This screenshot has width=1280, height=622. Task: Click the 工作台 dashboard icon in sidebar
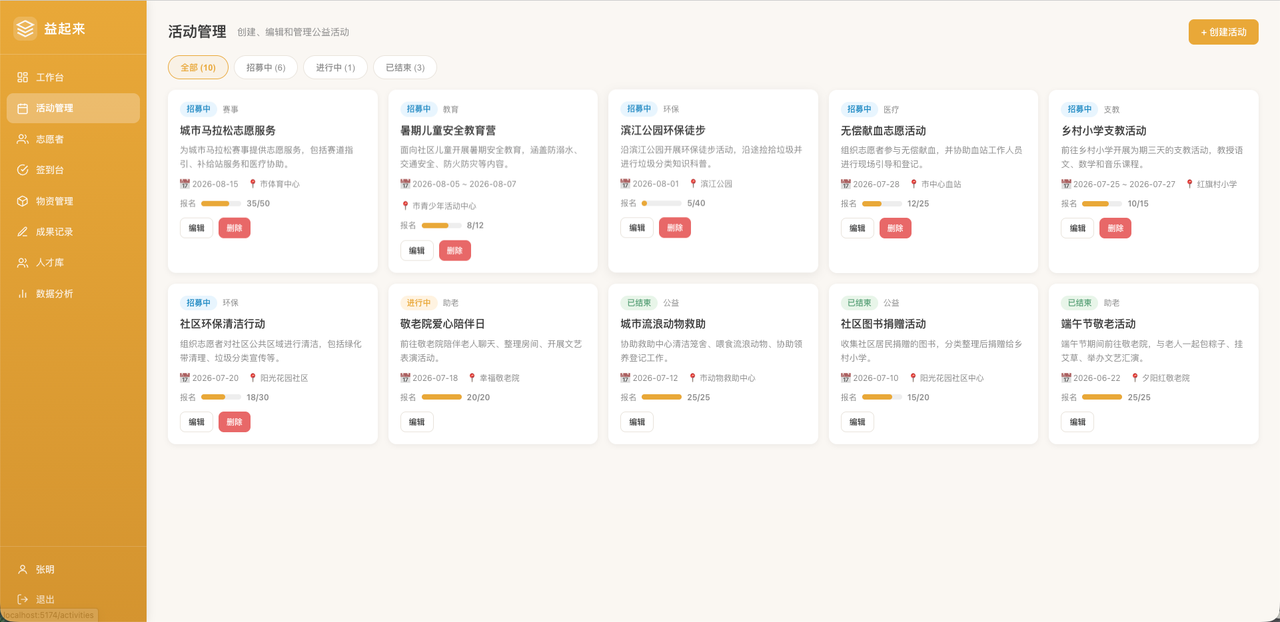coord(23,77)
